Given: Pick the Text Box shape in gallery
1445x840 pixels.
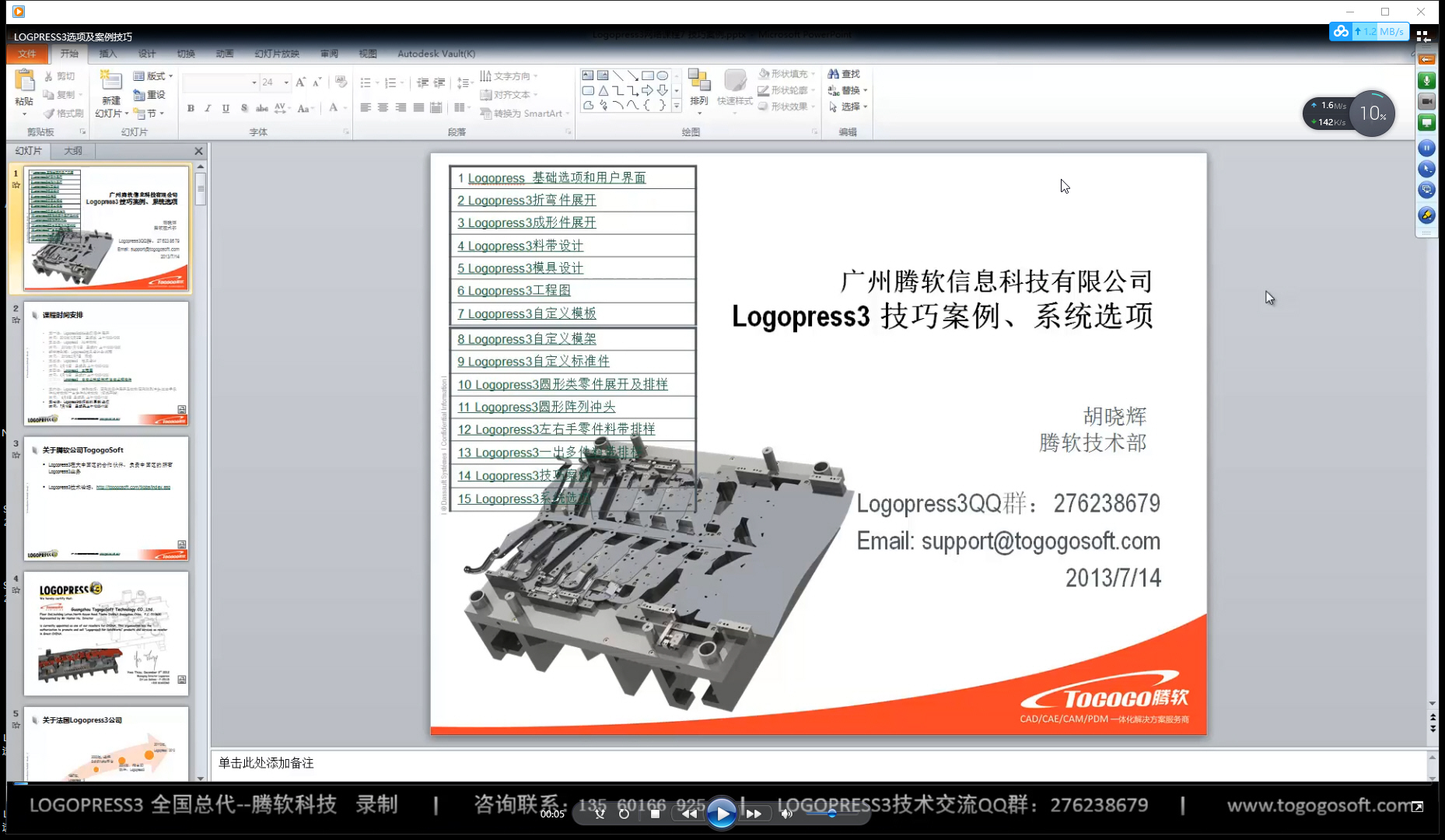Looking at the screenshot, I should pyautogui.click(x=588, y=75).
